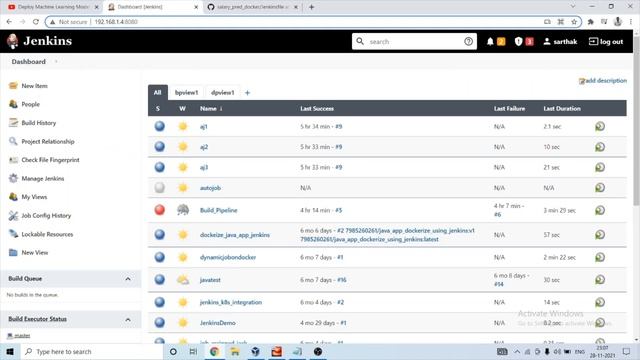Open Windows Start menu

point(10,351)
